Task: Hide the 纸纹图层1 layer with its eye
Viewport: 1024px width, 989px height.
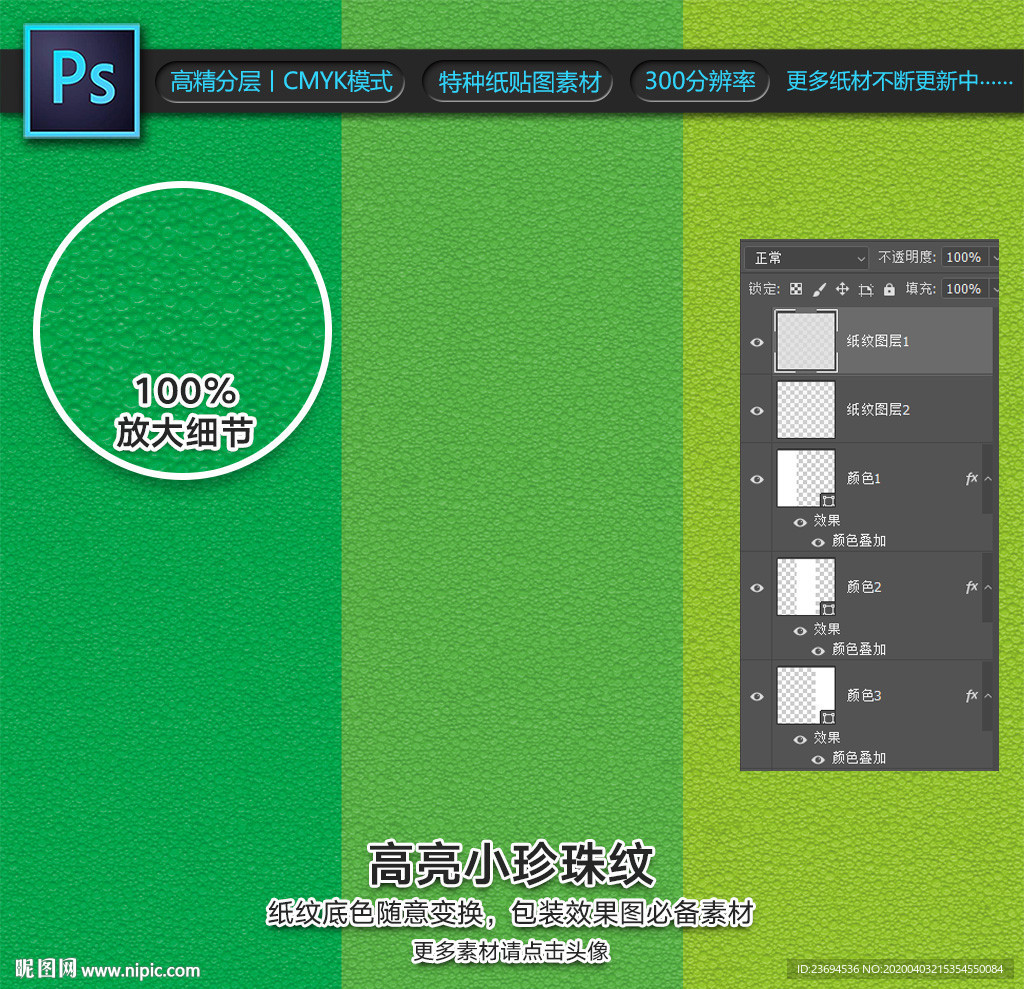Action: click(x=757, y=342)
